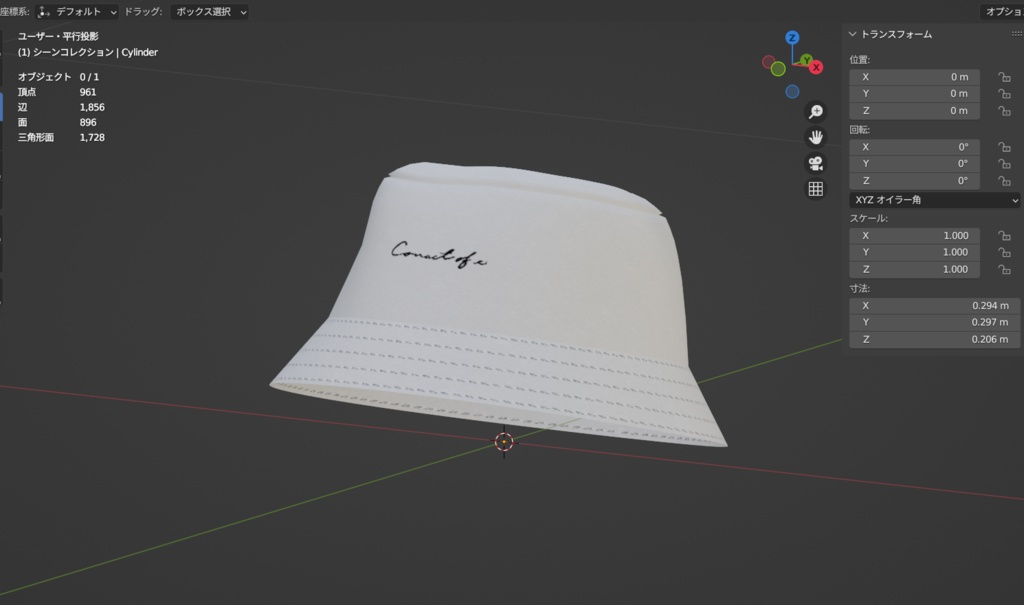Open the XYZ オイラー角 rotation mode dropdown
Image resolution: width=1024 pixels, height=605 pixels.
click(x=935, y=200)
